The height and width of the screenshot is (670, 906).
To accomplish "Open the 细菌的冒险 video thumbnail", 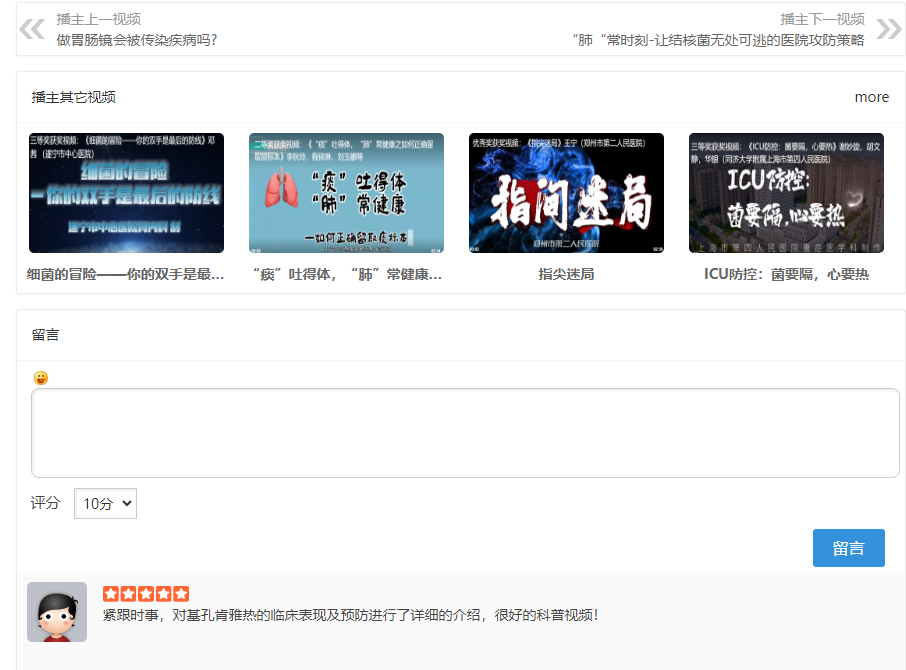I will 126,193.
